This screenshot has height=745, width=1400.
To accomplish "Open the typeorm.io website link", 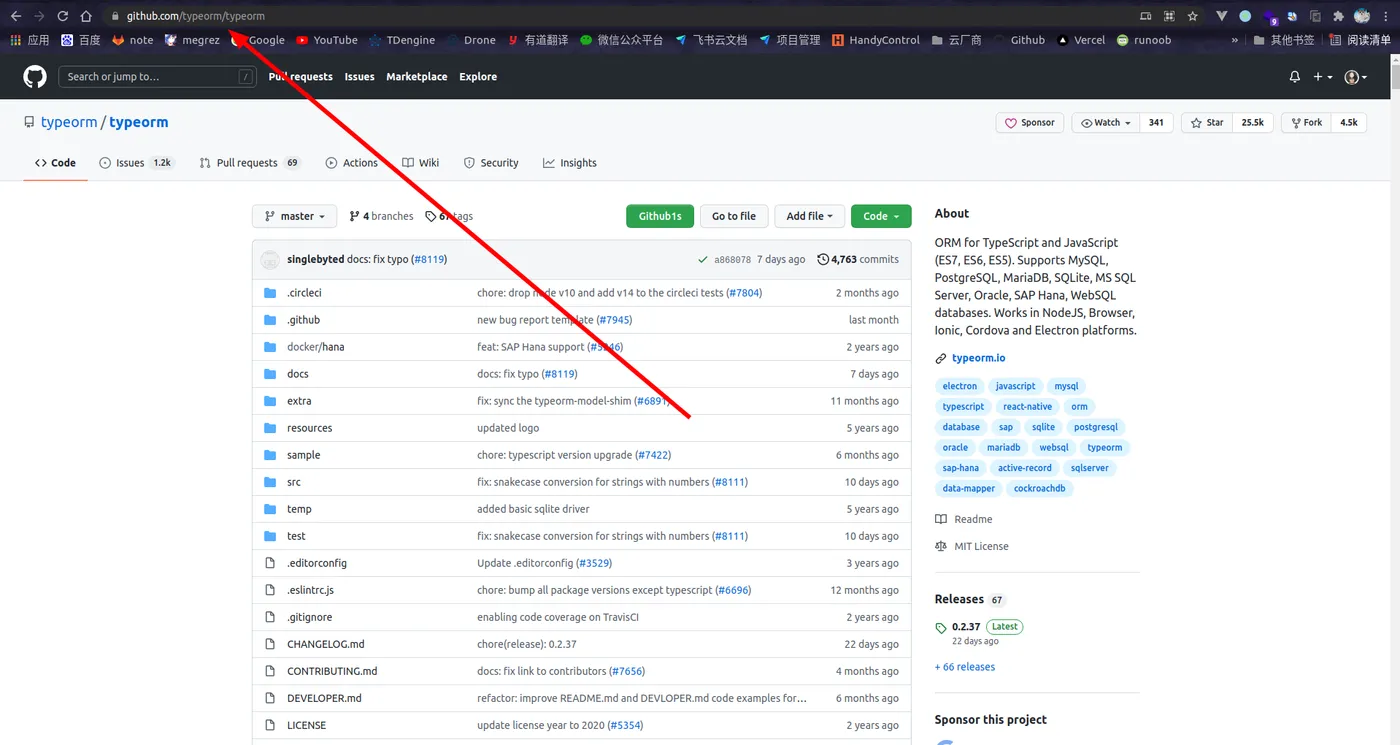I will click(x=978, y=358).
